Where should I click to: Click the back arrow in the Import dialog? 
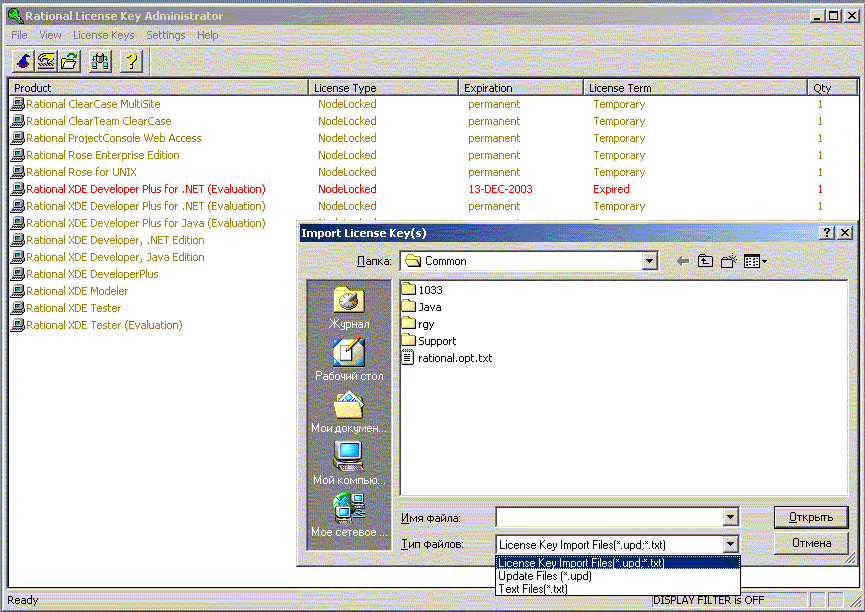[683, 260]
